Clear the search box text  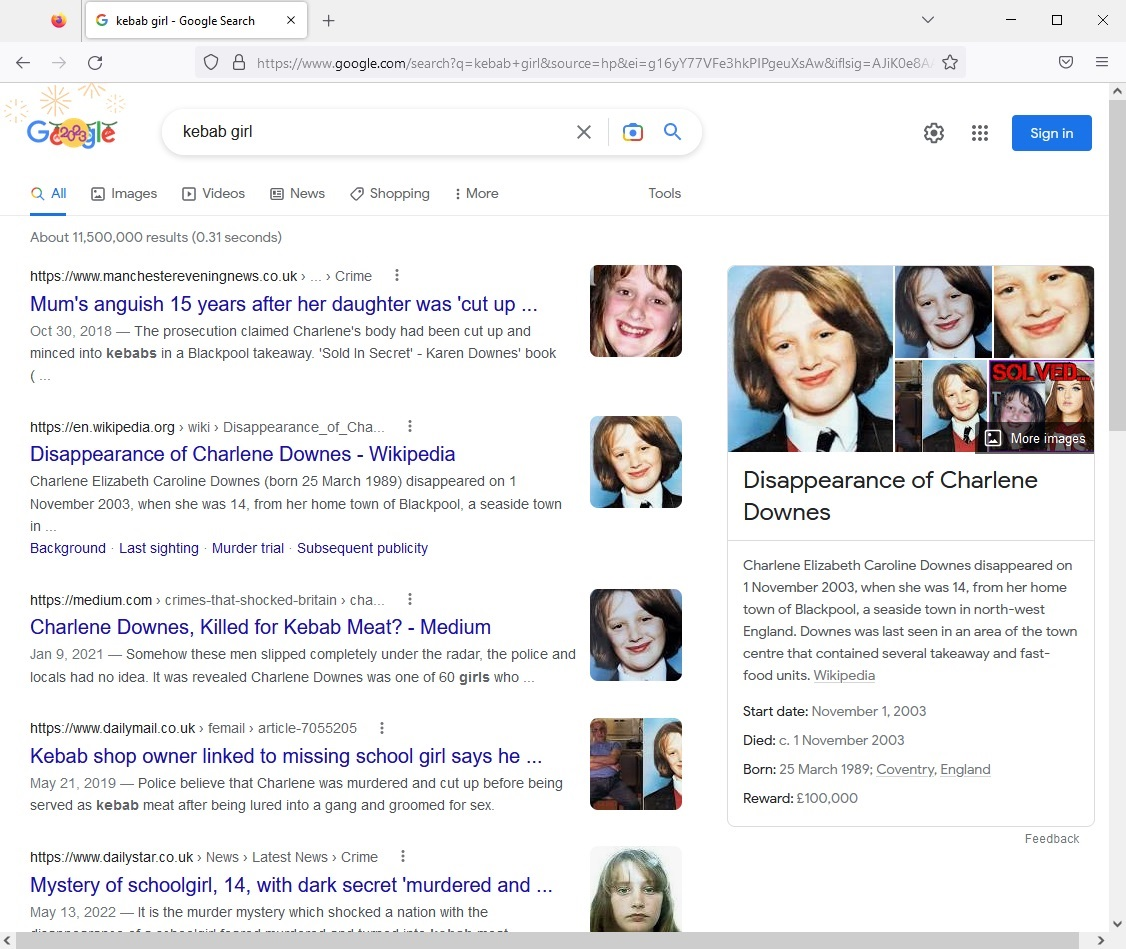[x=584, y=132]
